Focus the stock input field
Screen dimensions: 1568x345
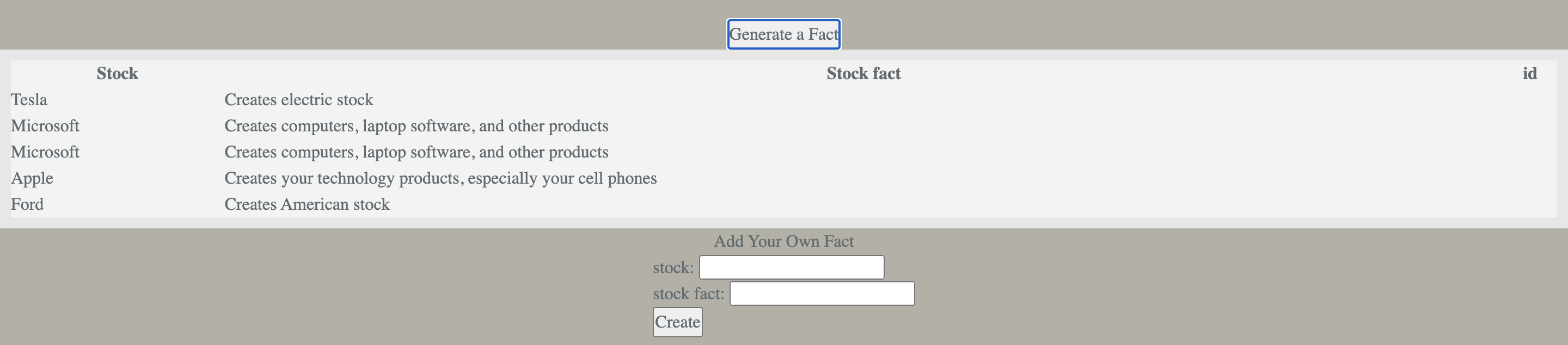(791, 268)
